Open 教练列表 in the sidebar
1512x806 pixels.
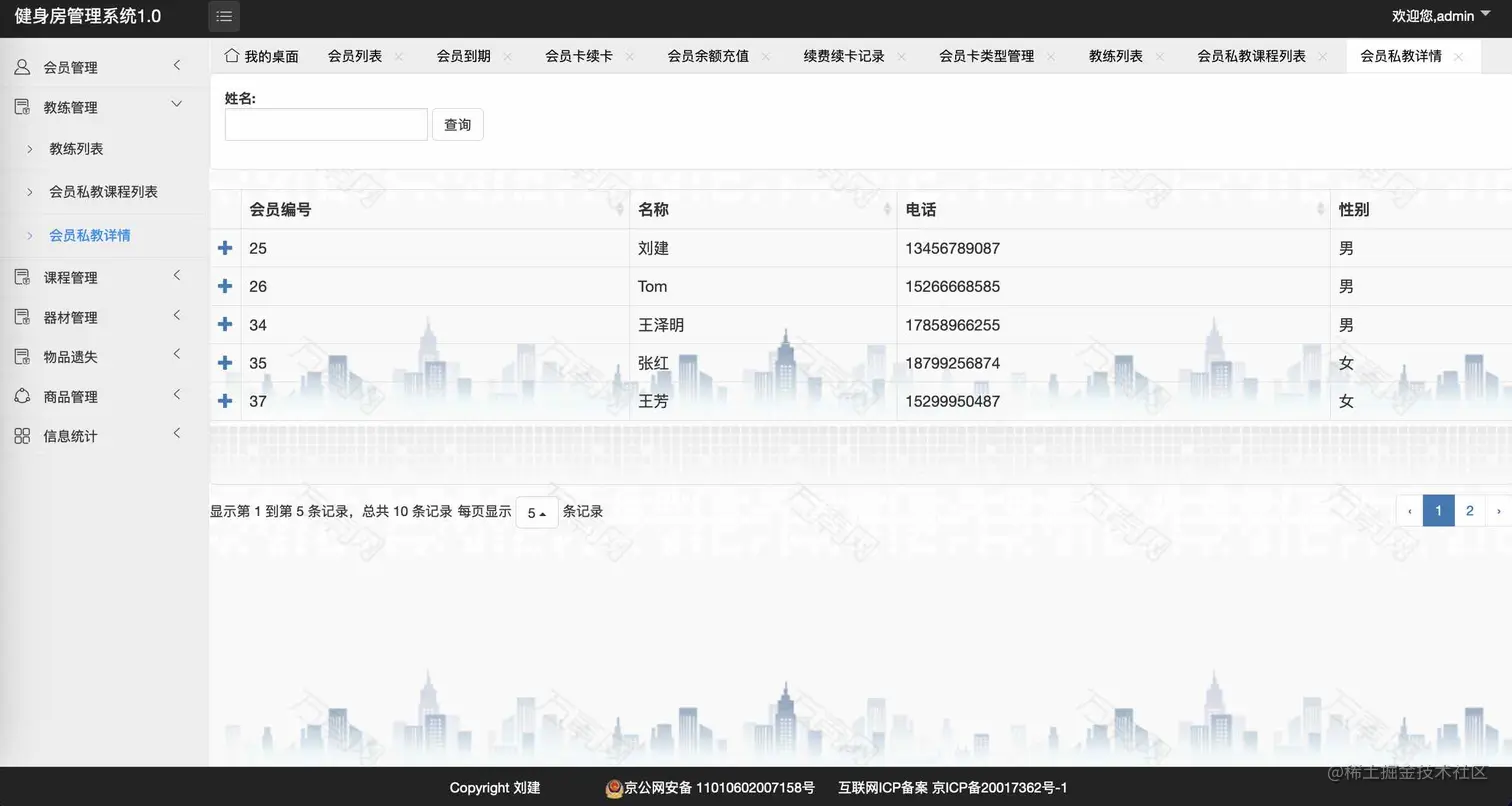pos(77,149)
